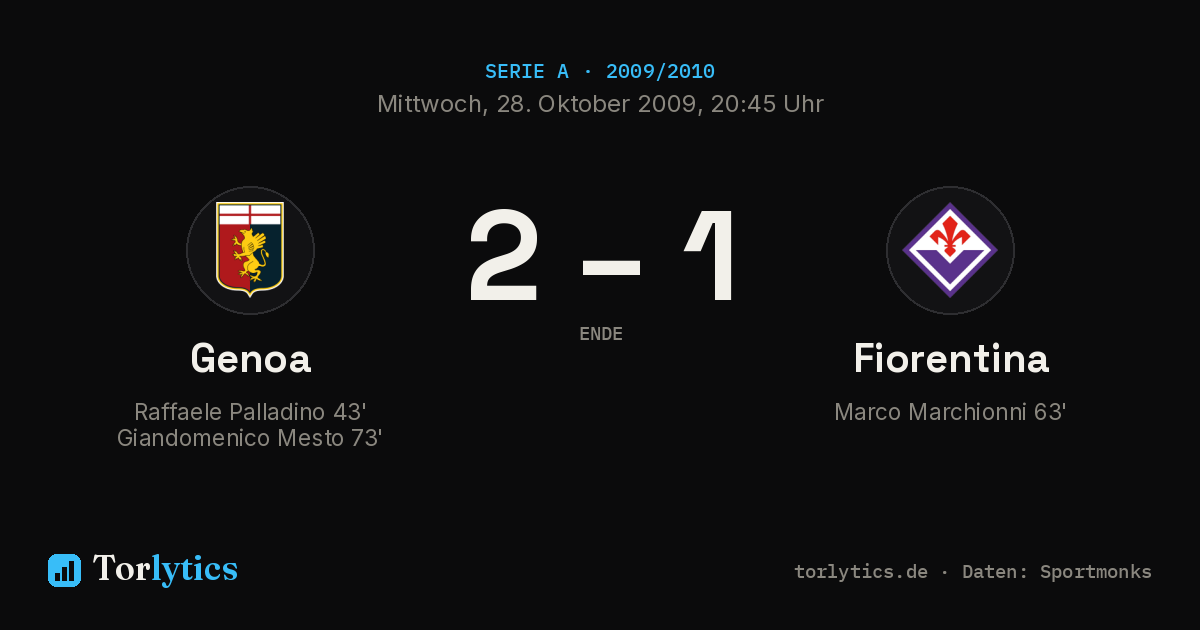Select scorer Giandomenico Mesto 73'
Image resolution: width=1200 pixels, height=630 pixels.
coord(250,438)
